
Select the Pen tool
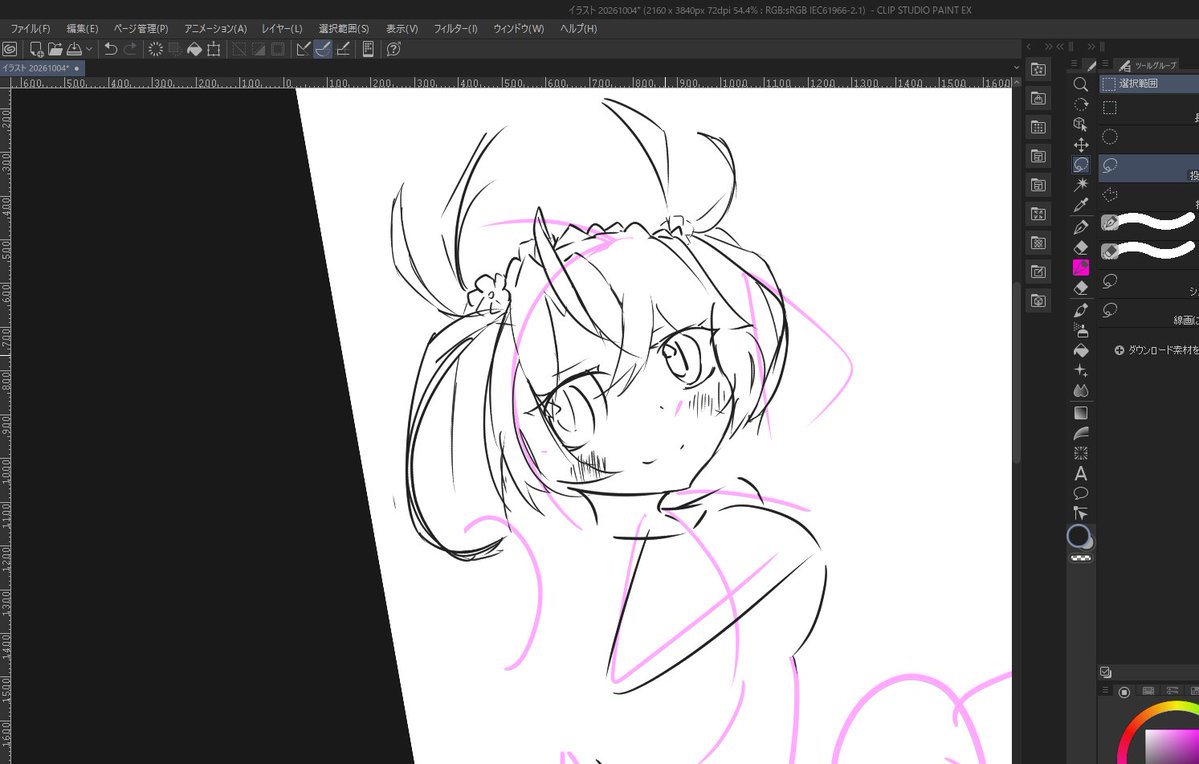click(1080, 227)
